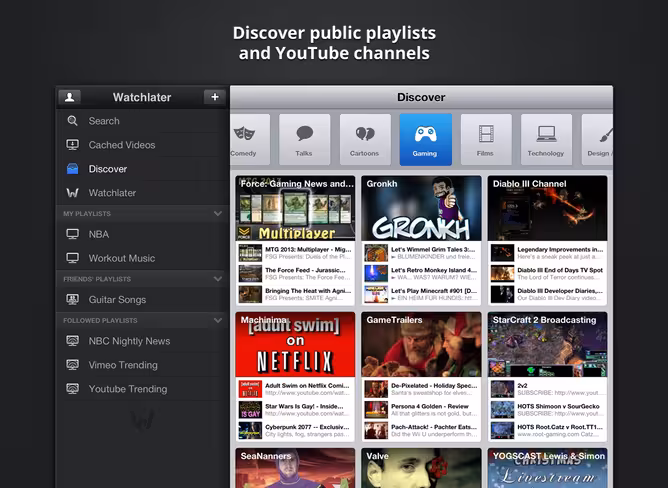Select the Films filmstrip category

coord(486,139)
